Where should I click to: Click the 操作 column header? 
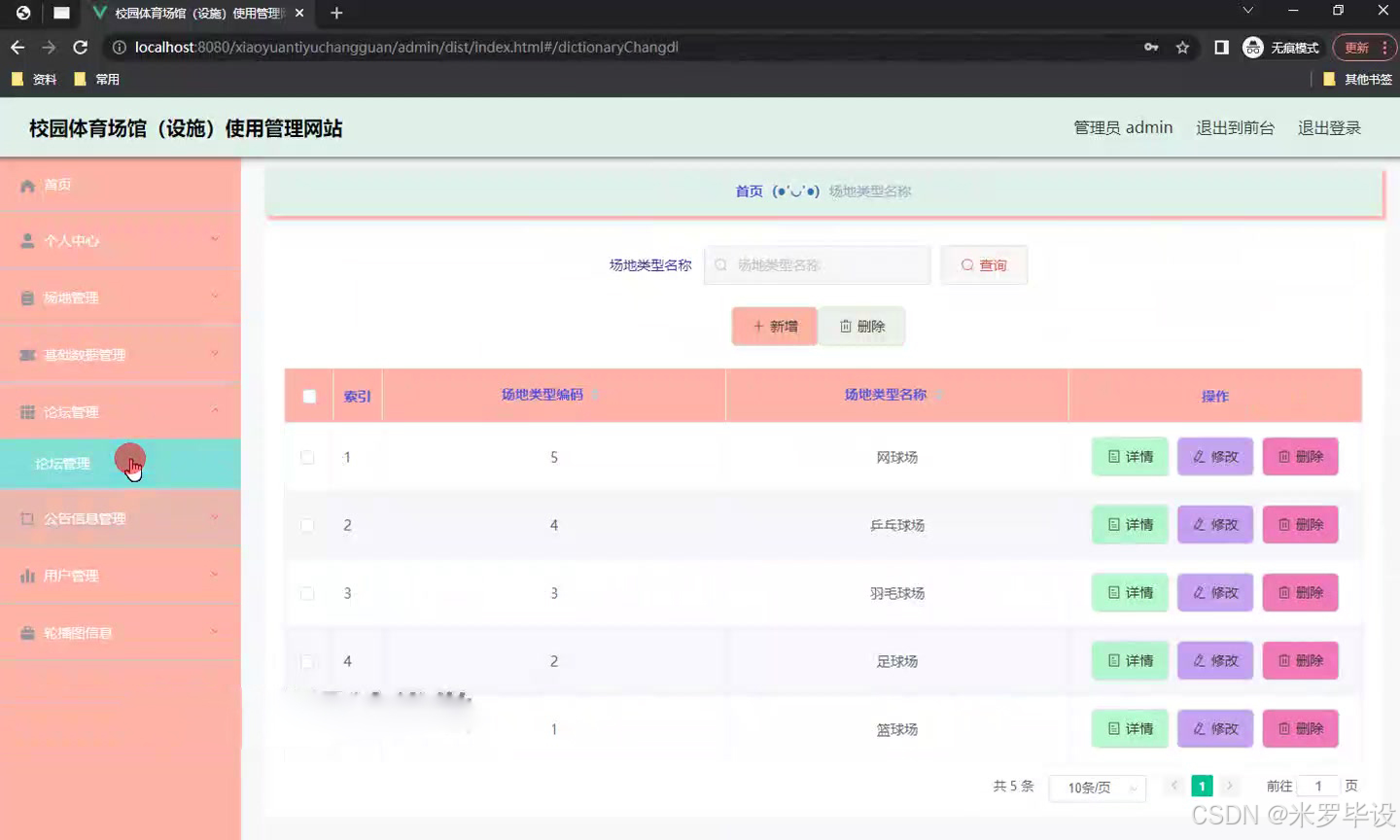[x=1215, y=397]
